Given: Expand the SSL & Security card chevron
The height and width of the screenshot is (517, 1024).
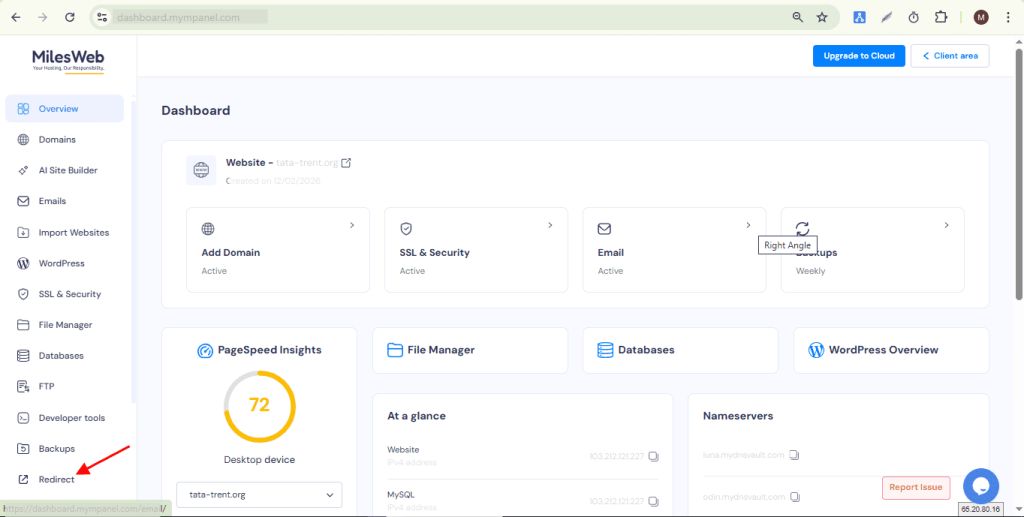Looking at the screenshot, I should (550, 226).
